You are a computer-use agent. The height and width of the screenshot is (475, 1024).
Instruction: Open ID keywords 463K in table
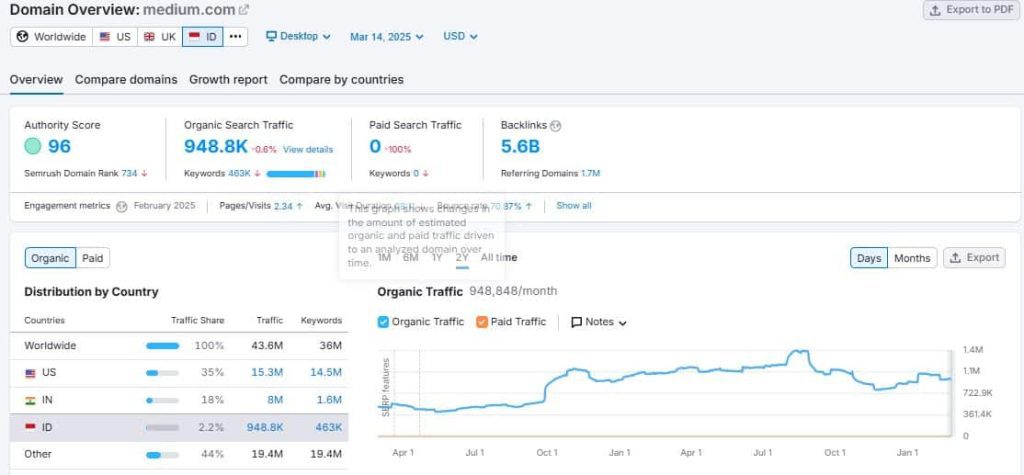pos(328,427)
